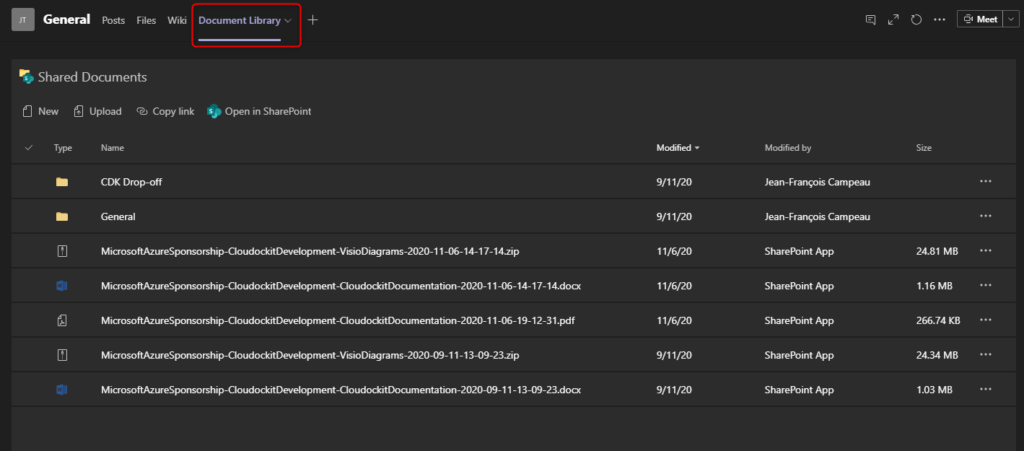Viewport: 1024px width, 451px height.
Task: Open actions menu for 24.81 MB zip file
Action: click(x=985, y=251)
